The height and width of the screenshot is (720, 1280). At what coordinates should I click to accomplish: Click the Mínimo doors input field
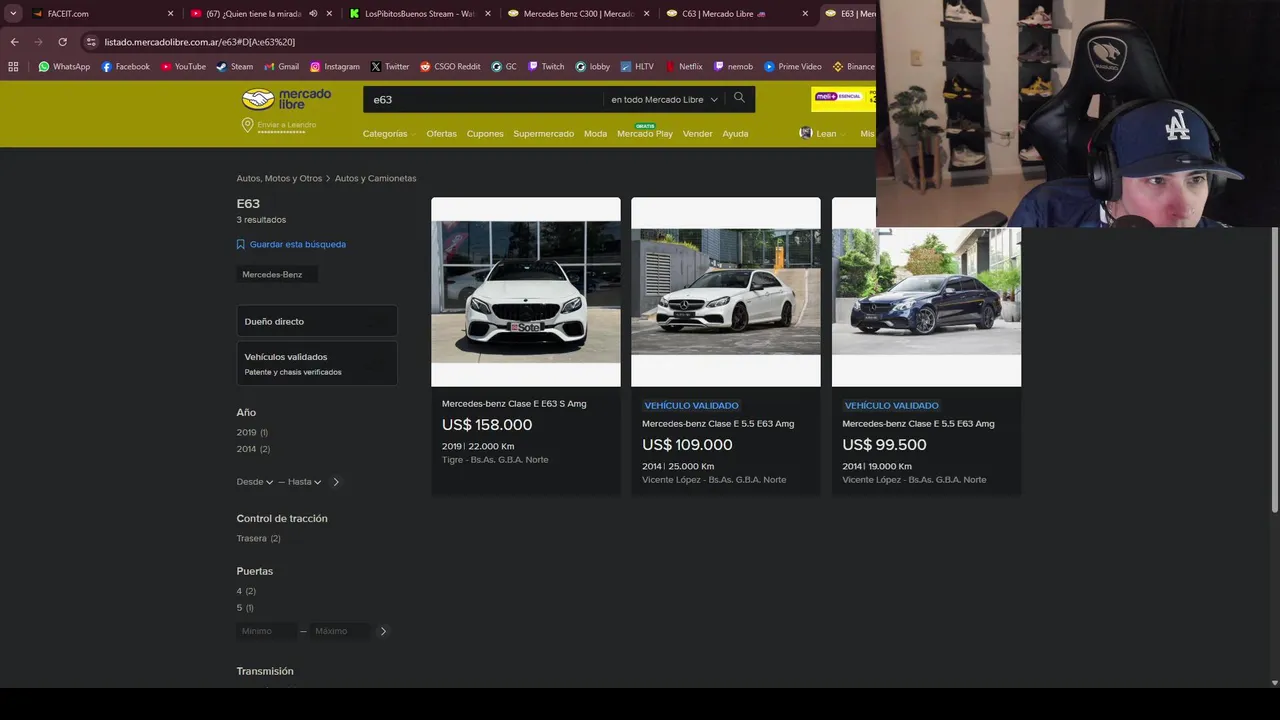[x=266, y=631]
